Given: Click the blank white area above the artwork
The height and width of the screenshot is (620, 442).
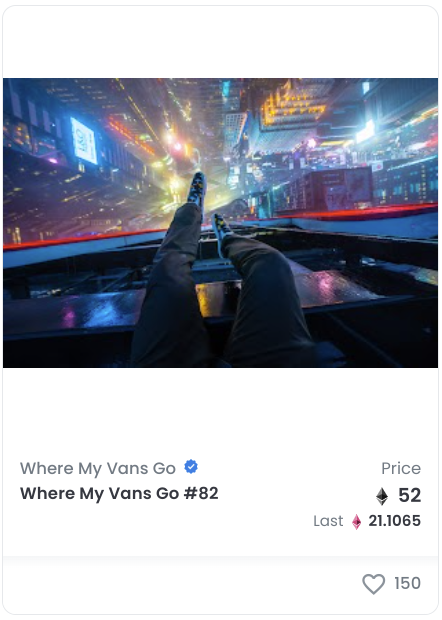Looking at the screenshot, I should (221, 42).
